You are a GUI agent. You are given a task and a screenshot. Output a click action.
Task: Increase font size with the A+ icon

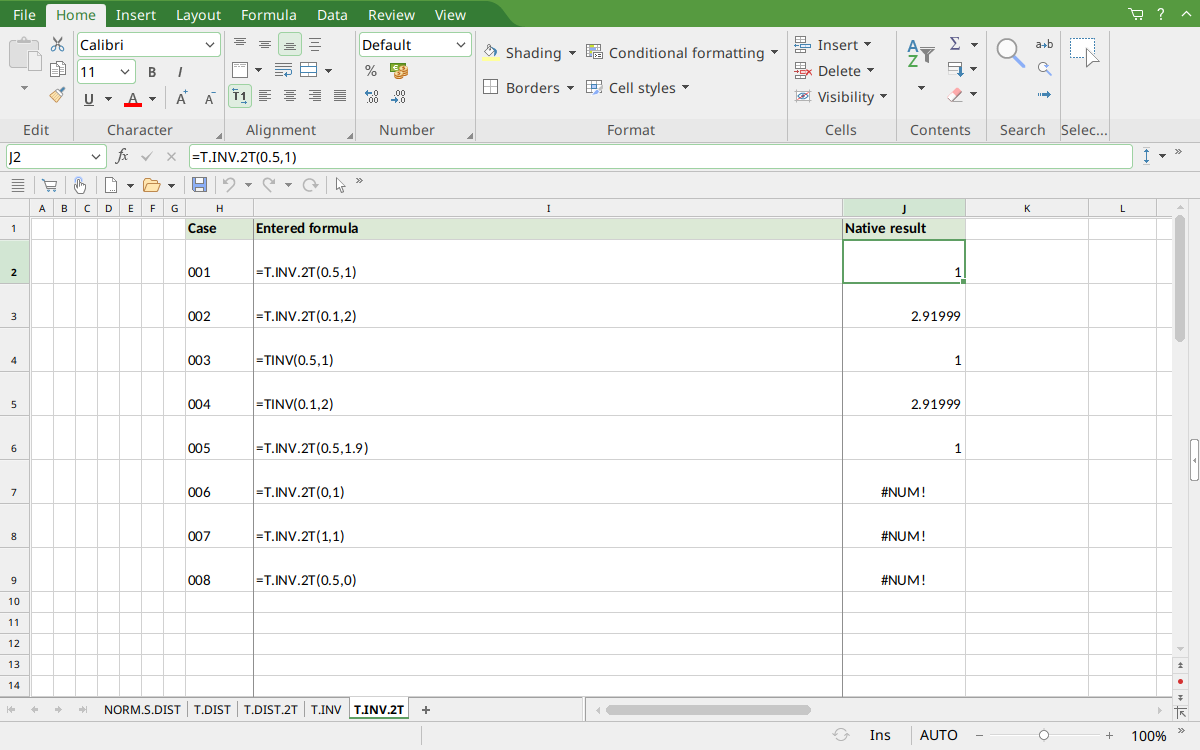click(182, 98)
